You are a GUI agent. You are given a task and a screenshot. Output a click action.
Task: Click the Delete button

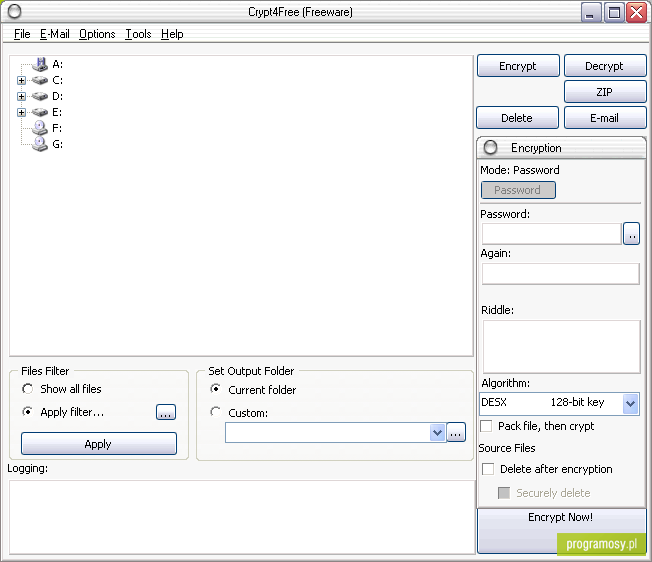517,118
